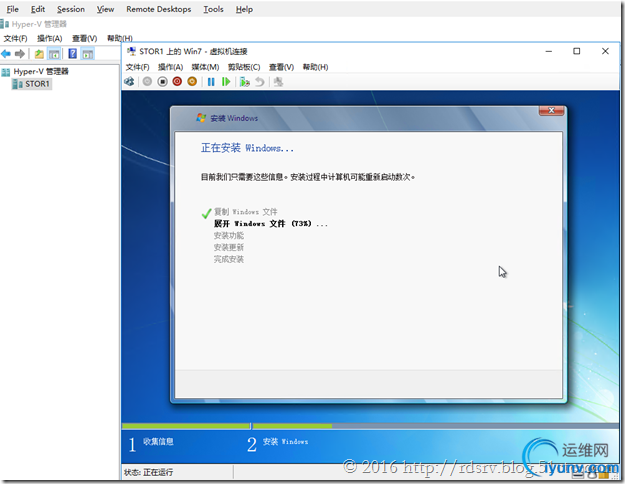The width and height of the screenshot is (625, 484).
Task: Minimize the VM connection window
Action: (x=549, y=51)
